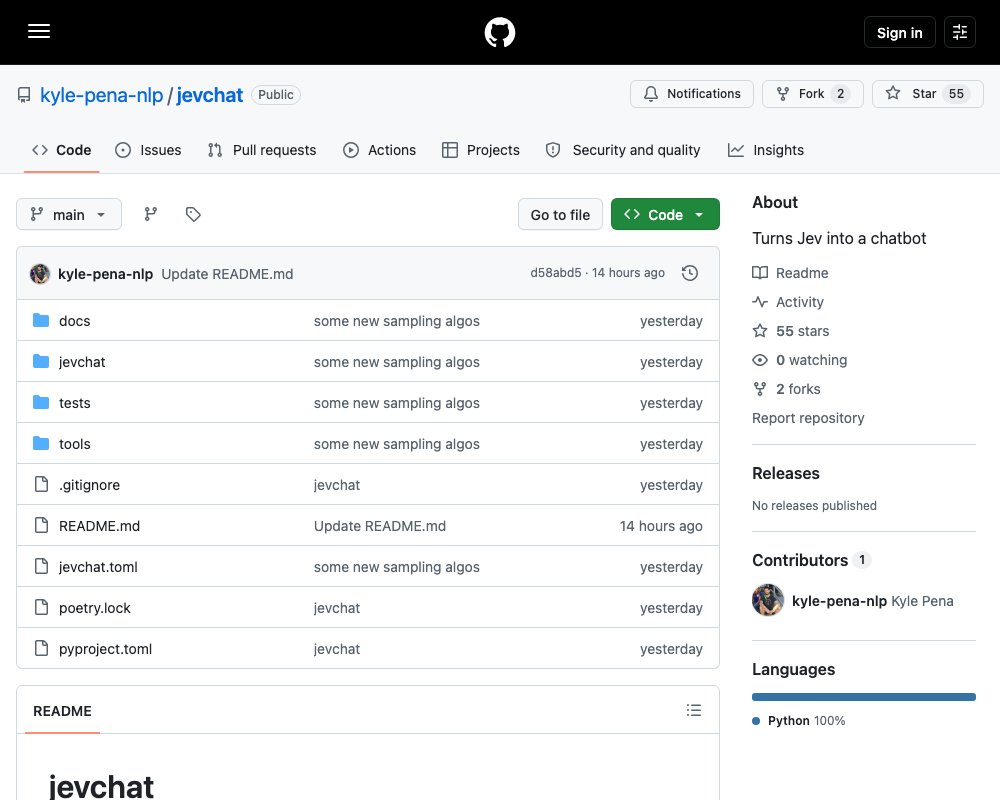Click the tests folder icon

tap(41, 403)
